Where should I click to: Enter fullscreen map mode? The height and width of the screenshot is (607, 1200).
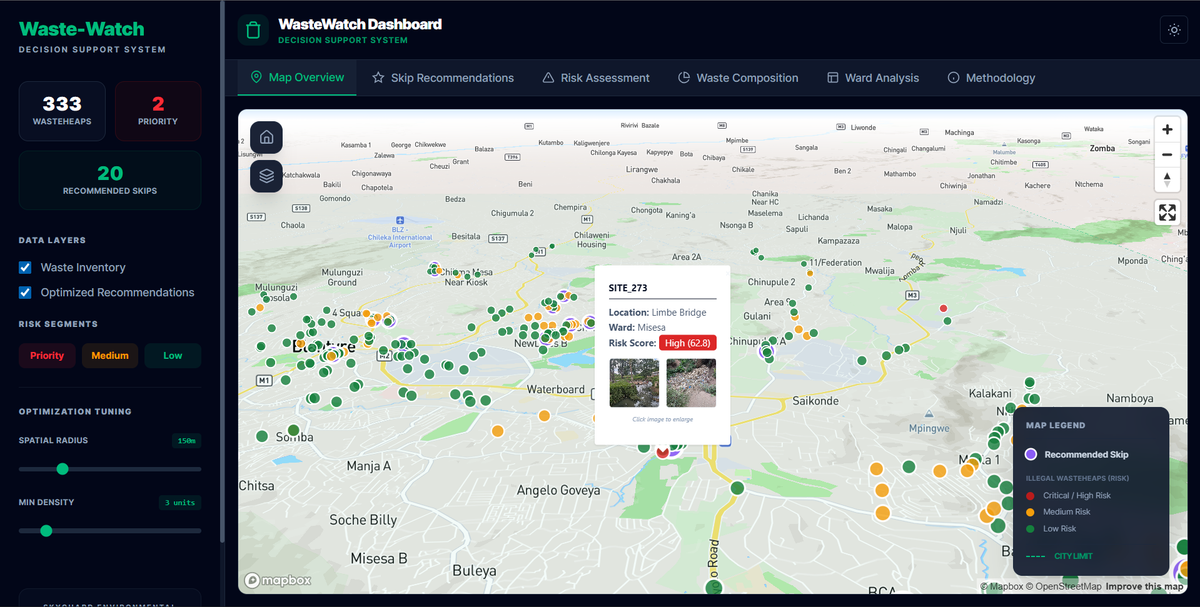(1167, 212)
